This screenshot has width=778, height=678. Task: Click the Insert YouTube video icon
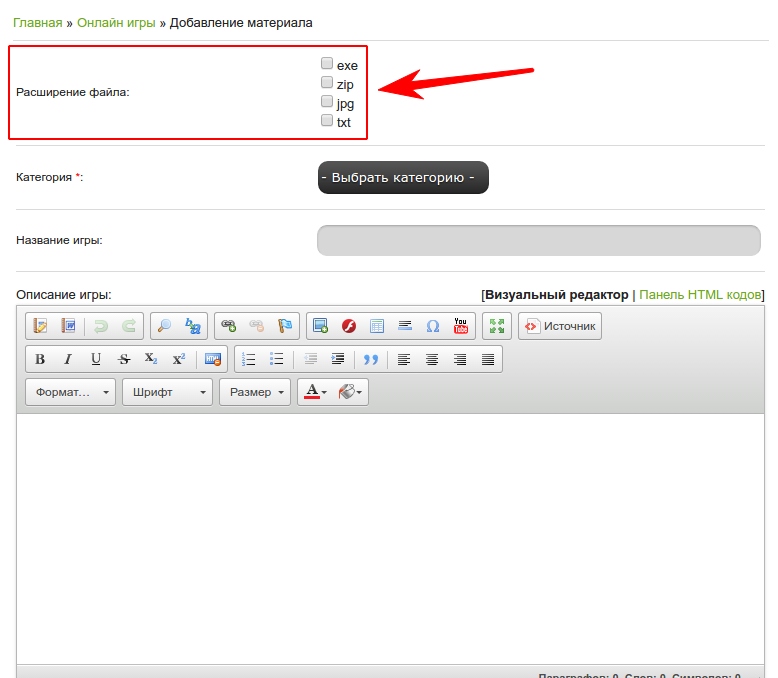click(460, 326)
